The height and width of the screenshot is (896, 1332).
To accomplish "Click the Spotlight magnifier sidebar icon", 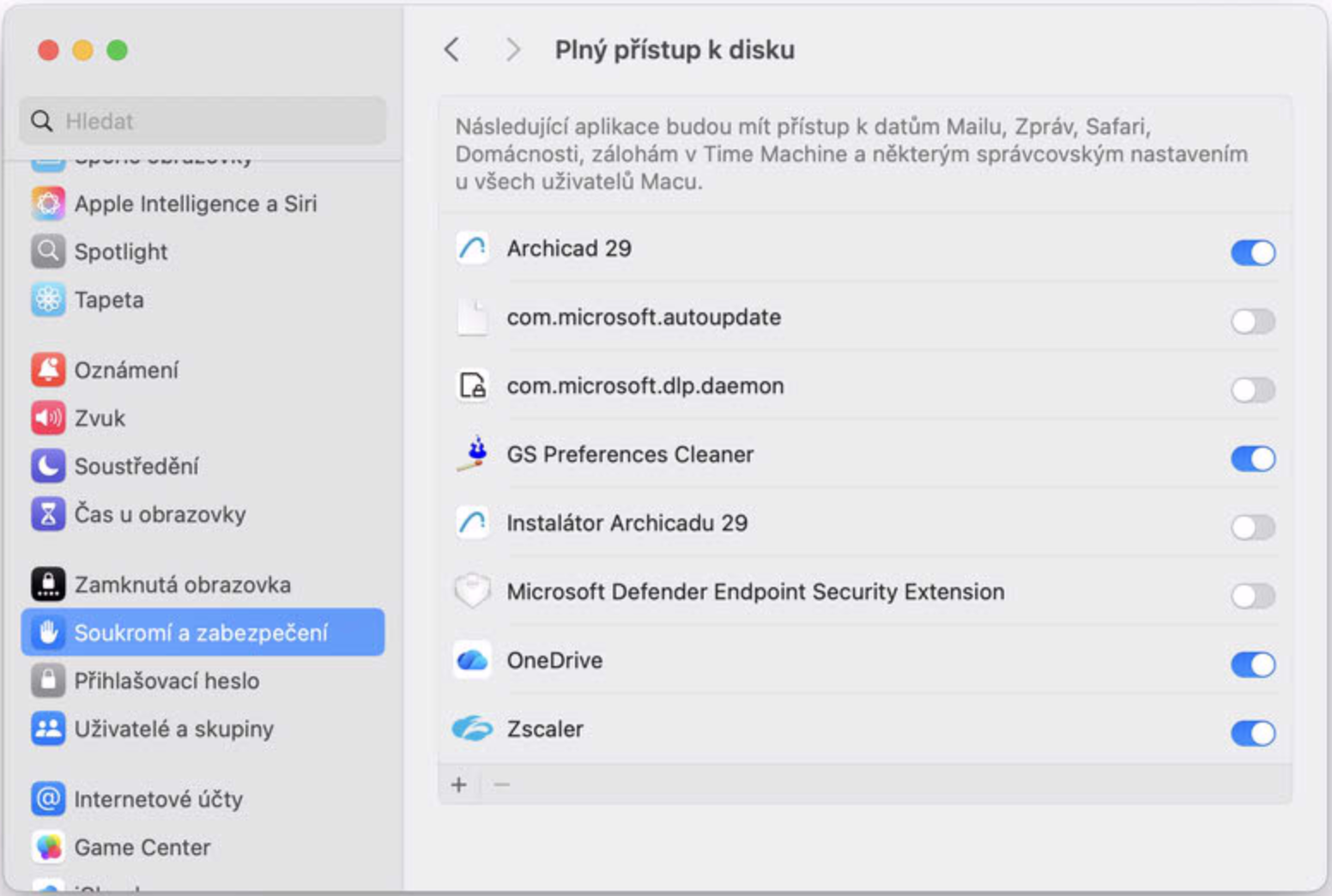I will coord(48,251).
